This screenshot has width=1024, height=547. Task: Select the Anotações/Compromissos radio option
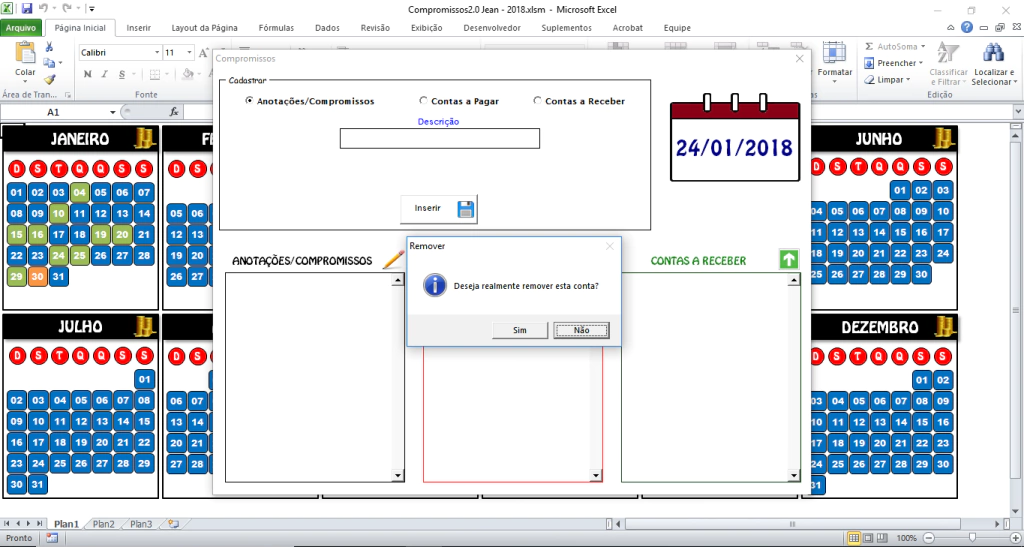click(x=249, y=101)
